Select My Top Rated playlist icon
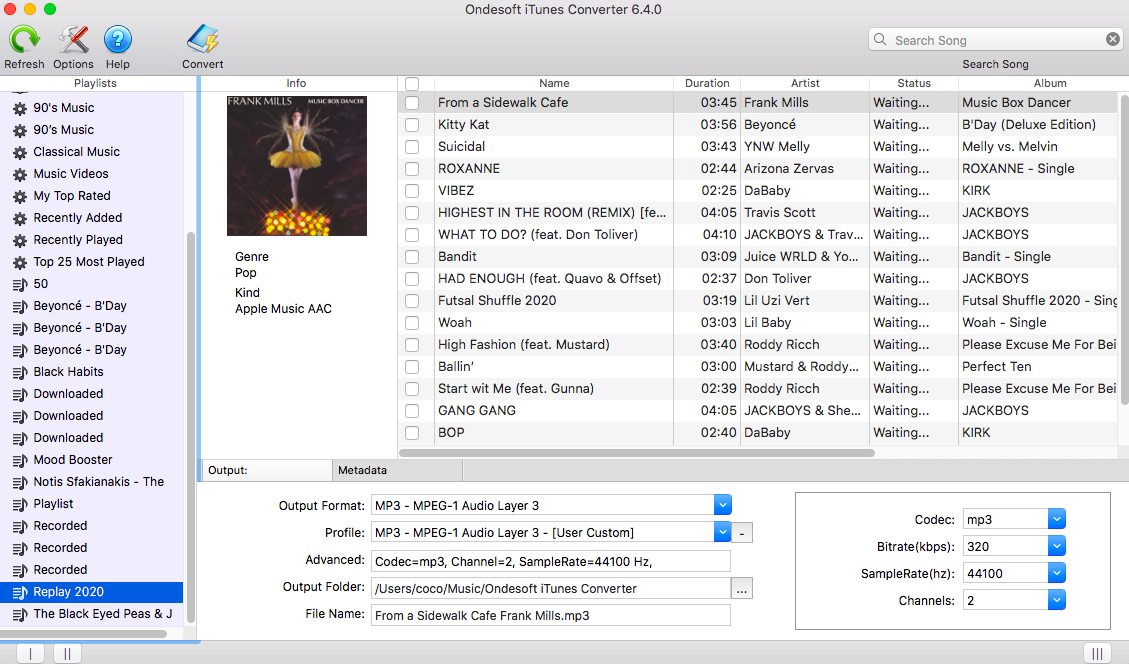The width and height of the screenshot is (1129, 664). pyautogui.click(x=20, y=196)
